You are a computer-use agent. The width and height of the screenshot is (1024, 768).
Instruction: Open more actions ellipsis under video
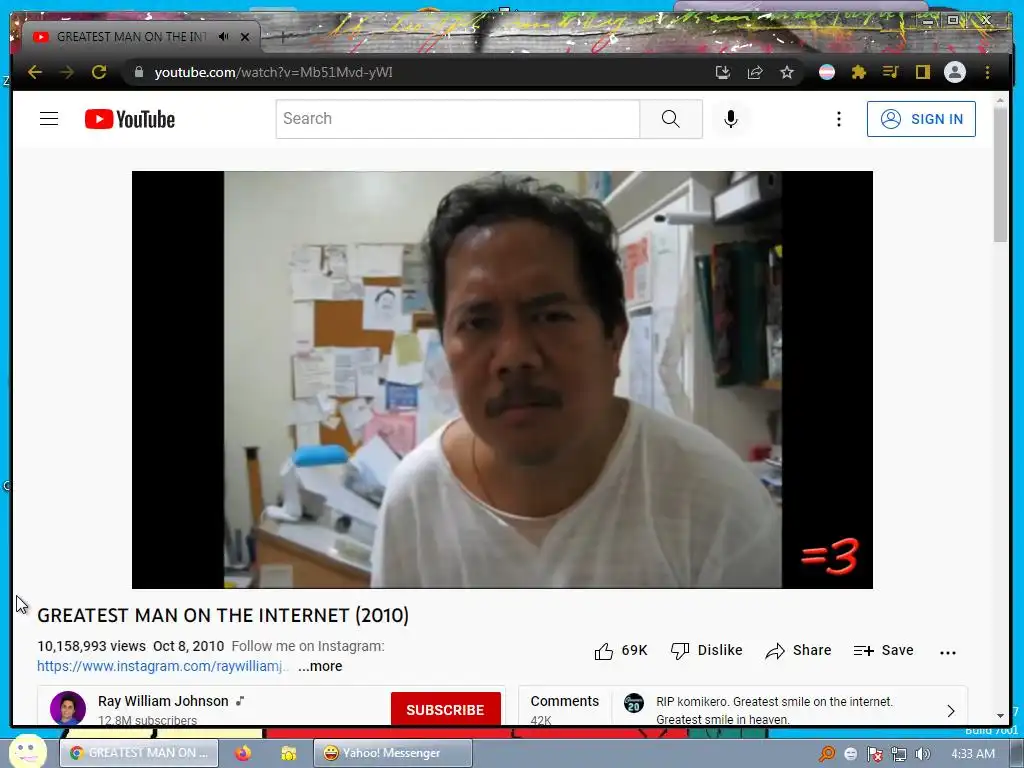click(x=948, y=652)
